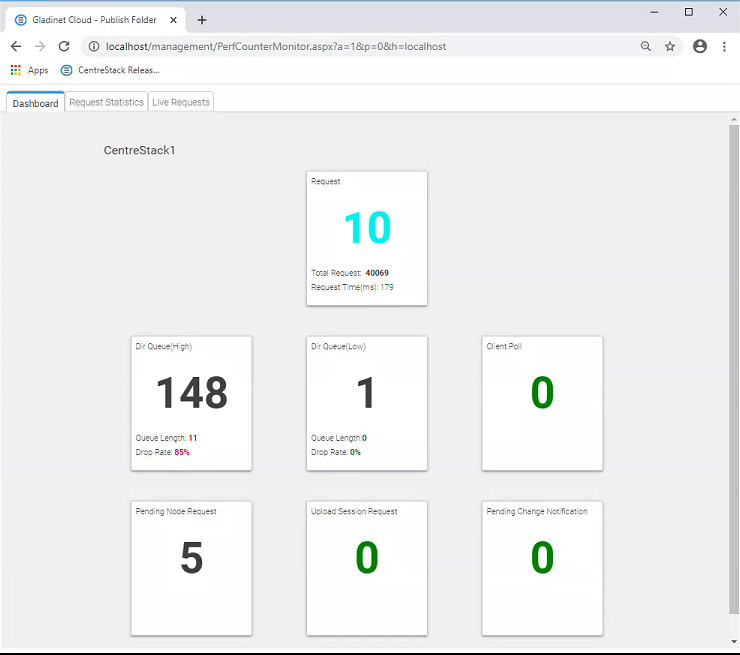Go back to the previous page

click(x=16, y=46)
